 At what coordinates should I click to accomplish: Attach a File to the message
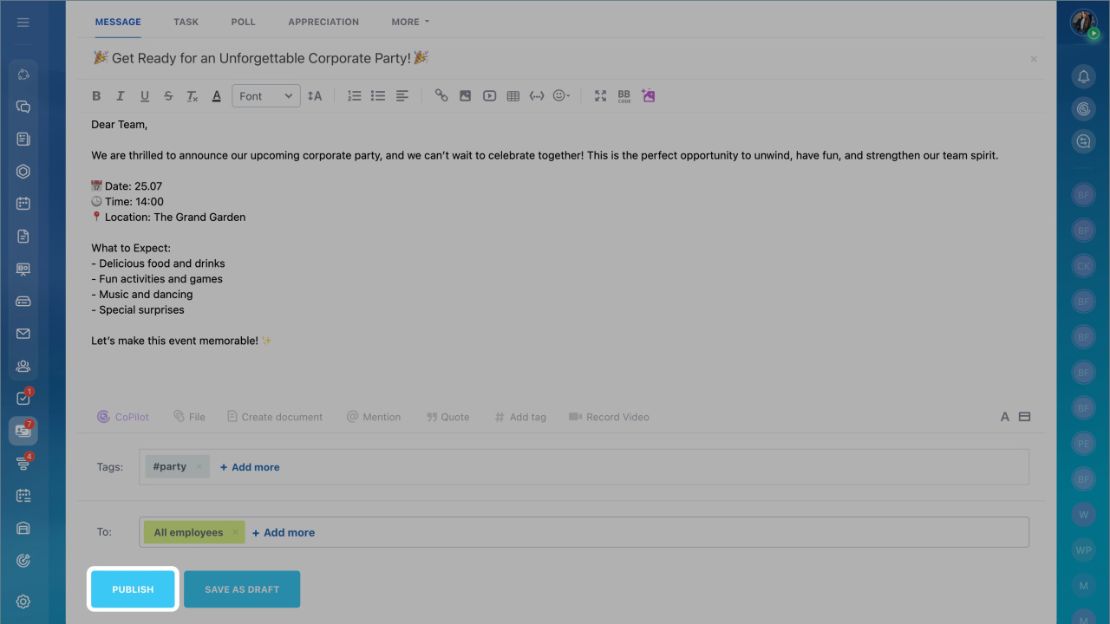pos(190,417)
